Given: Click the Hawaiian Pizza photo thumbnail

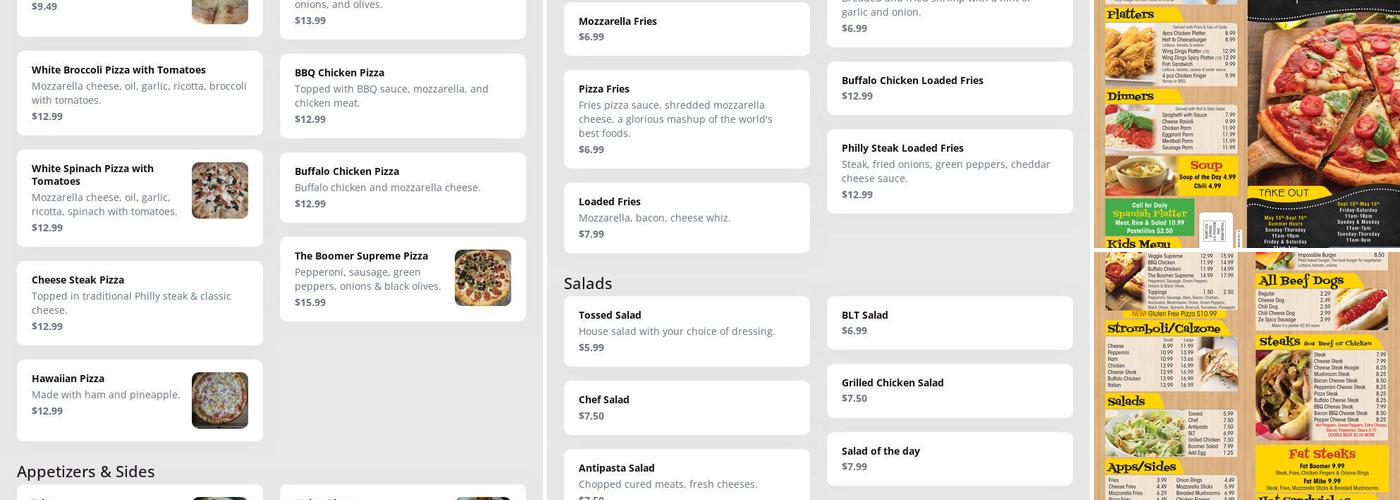Looking at the screenshot, I should [x=220, y=400].
